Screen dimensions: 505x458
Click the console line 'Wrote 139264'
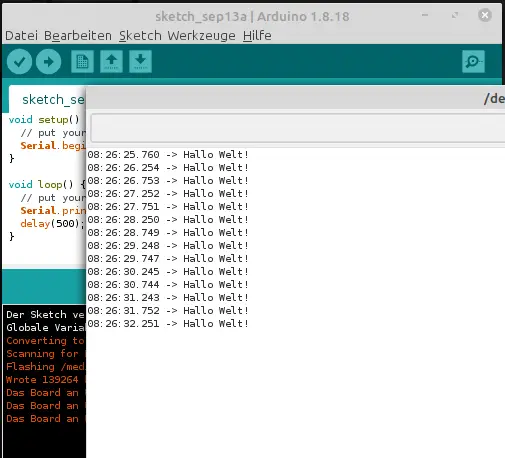point(43,380)
